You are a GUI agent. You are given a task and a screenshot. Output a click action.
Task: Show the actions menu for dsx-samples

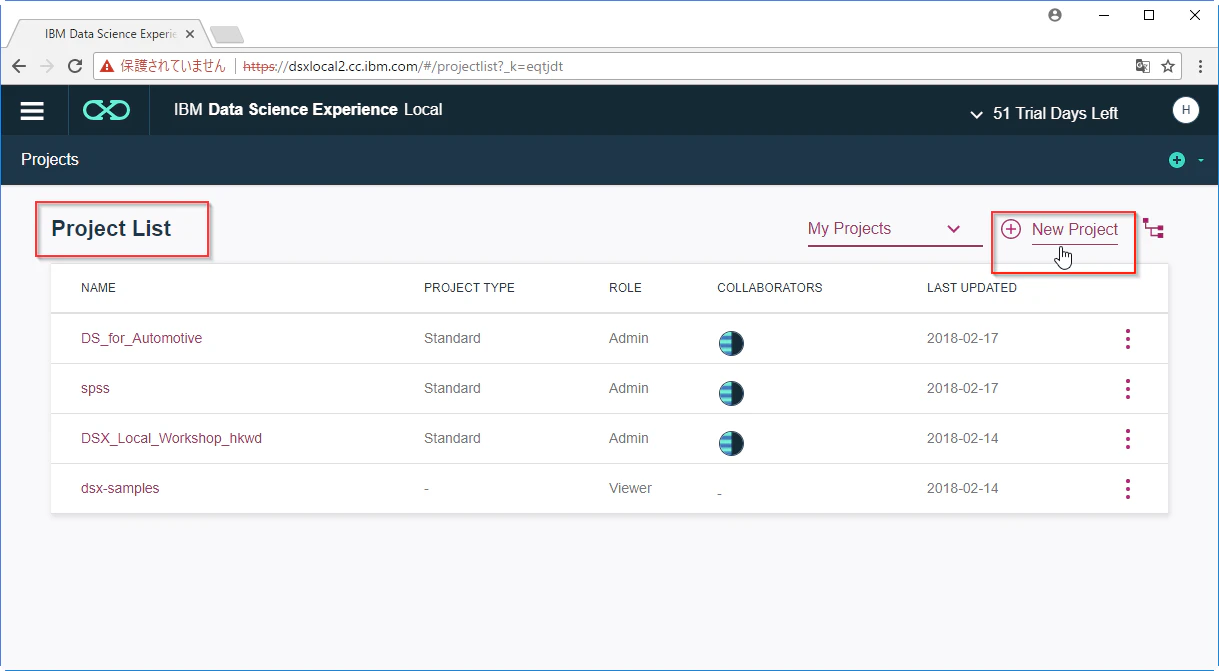click(x=1128, y=489)
